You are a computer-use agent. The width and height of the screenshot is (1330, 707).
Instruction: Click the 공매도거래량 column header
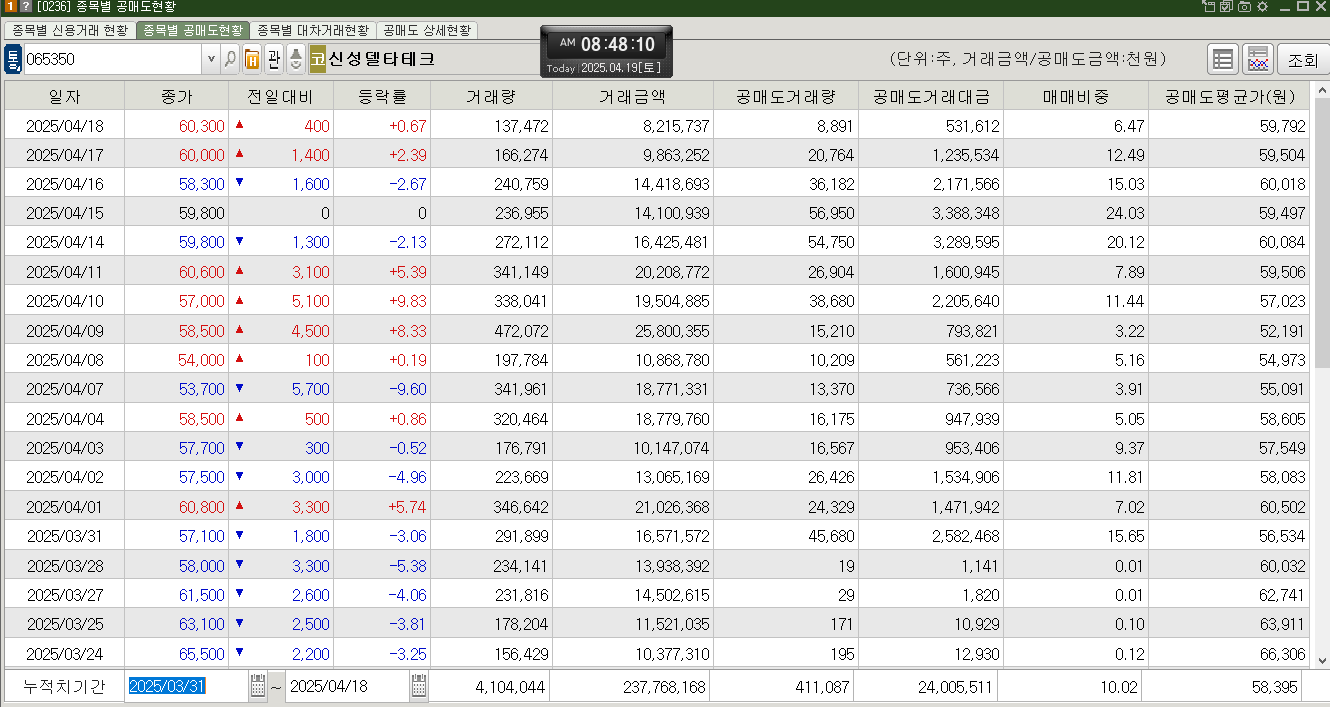pyautogui.click(x=785, y=96)
